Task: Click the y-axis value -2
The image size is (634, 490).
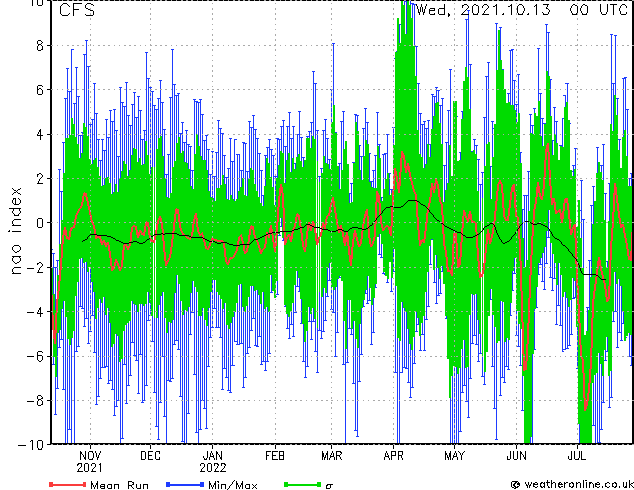Action: [x=35, y=267]
